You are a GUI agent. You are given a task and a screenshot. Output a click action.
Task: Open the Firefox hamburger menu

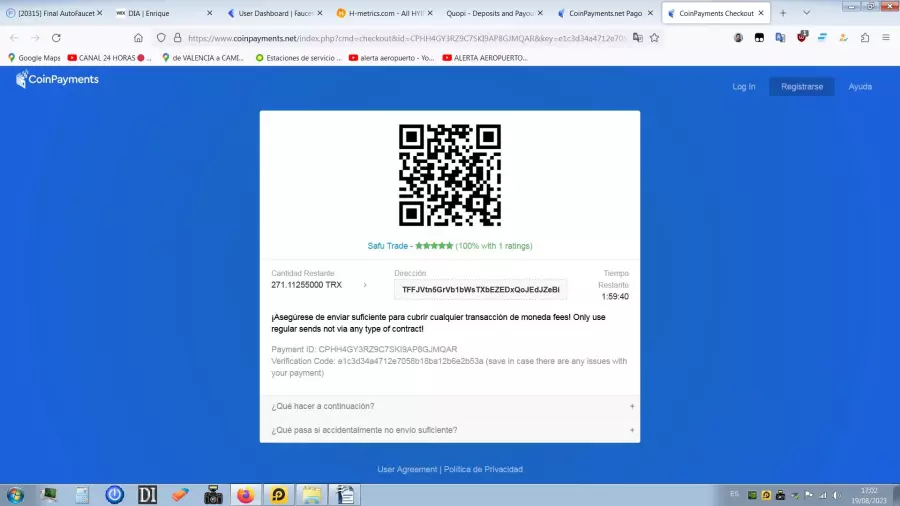tap(886, 38)
